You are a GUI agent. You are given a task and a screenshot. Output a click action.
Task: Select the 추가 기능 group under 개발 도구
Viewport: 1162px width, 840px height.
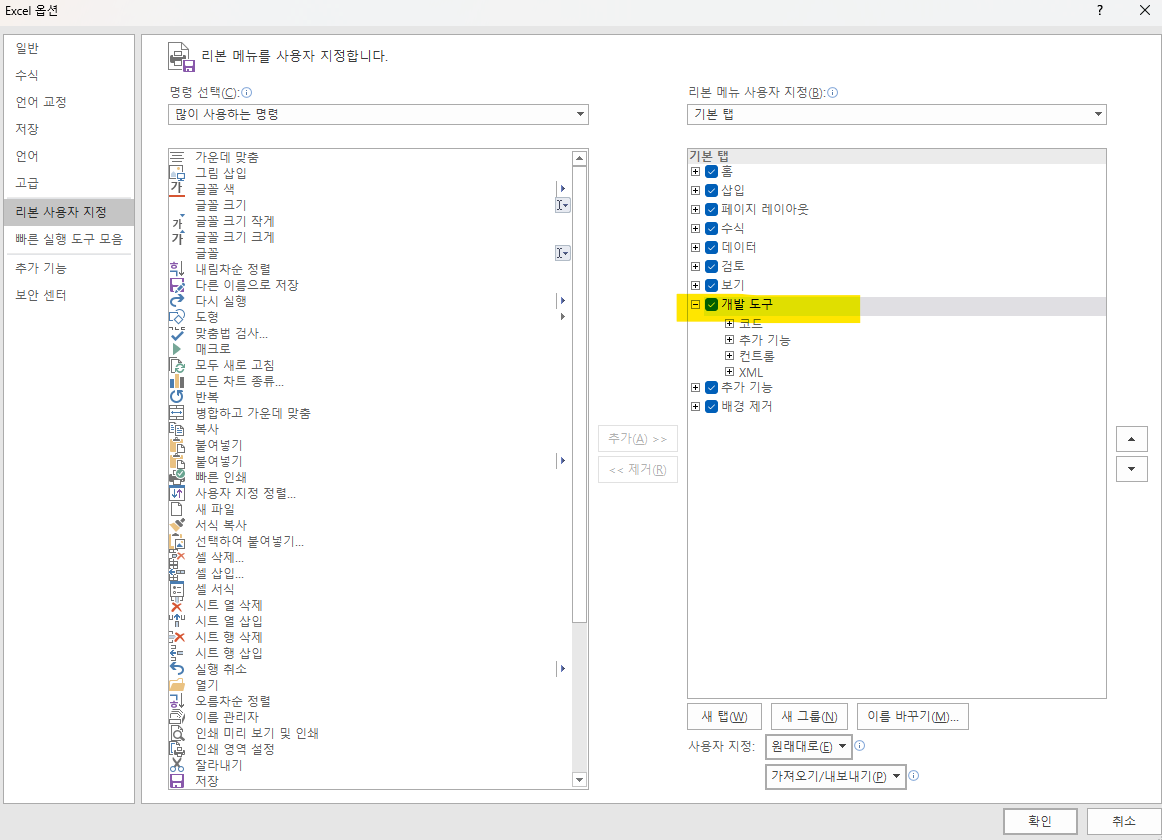click(x=765, y=340)
